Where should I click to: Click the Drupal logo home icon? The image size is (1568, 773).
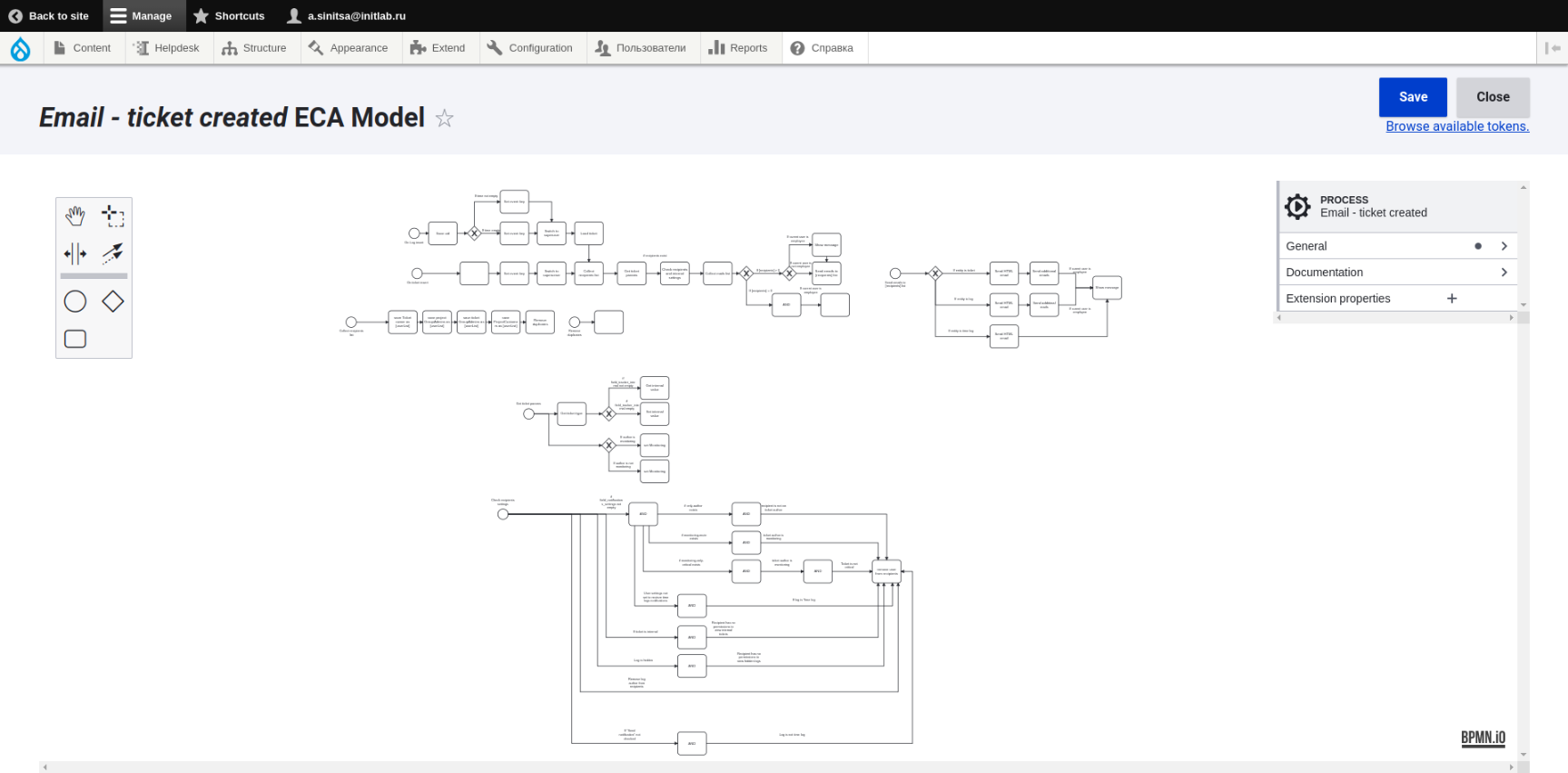click(x=20, y=48)
